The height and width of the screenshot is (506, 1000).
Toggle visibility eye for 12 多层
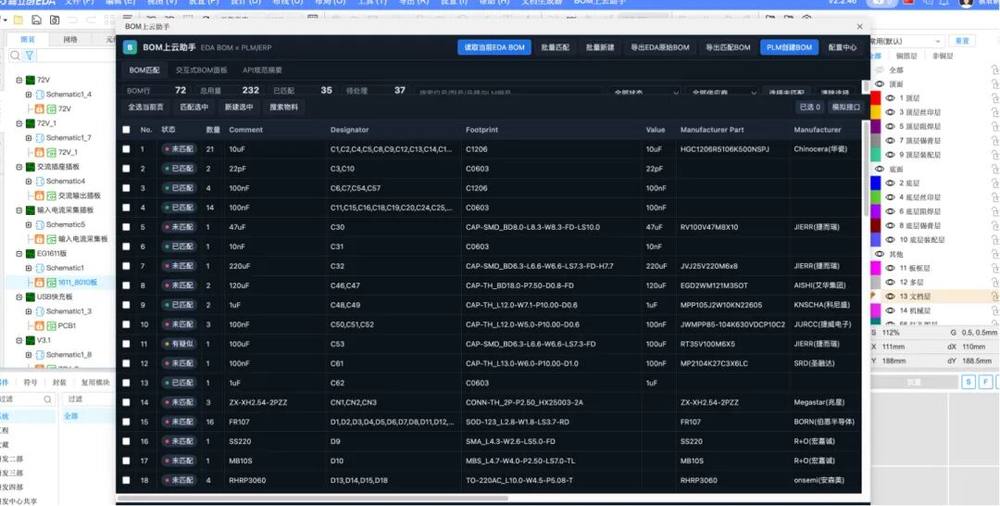[x=890, y=282]
